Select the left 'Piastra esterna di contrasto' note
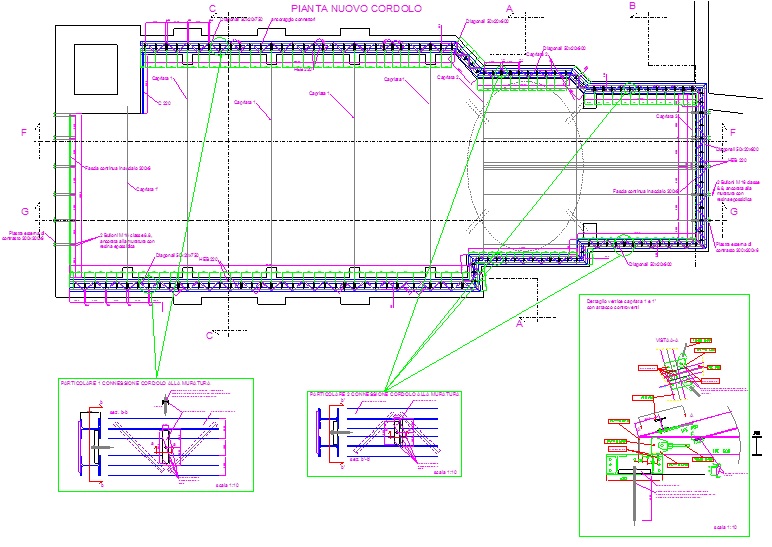Viewport: 772px width, 547px height. point(23,236)
